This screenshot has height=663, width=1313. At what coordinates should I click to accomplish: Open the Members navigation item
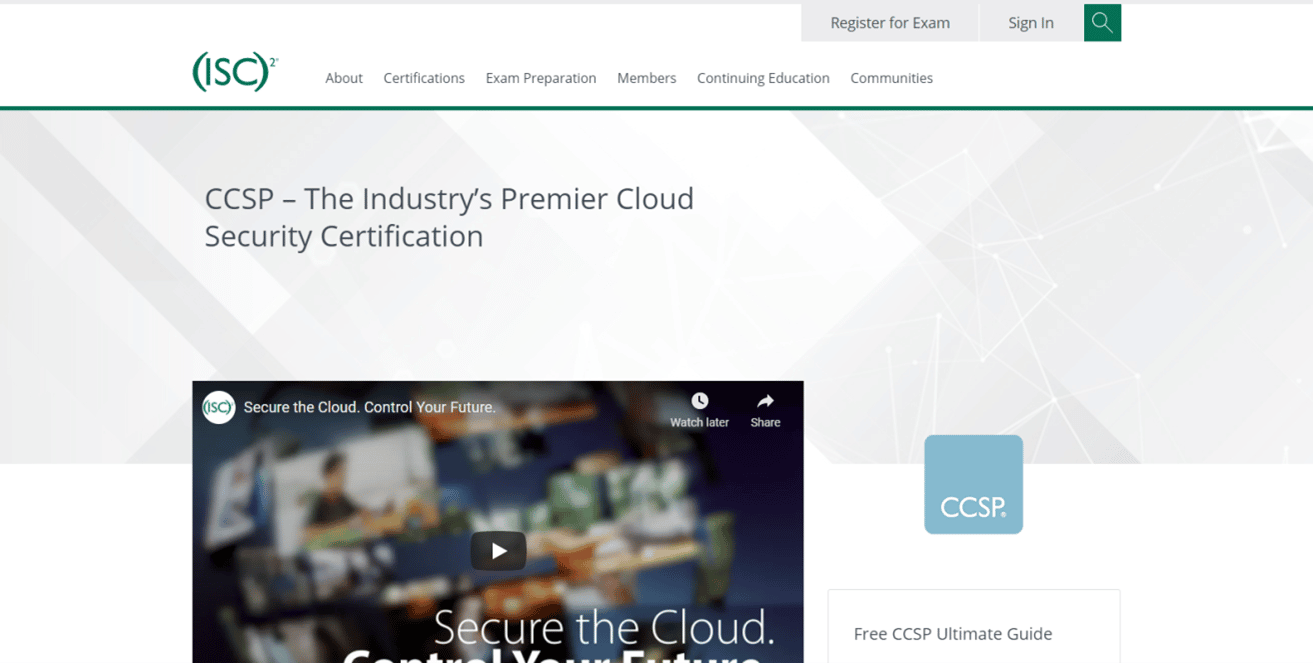click(x=646, y=78)
